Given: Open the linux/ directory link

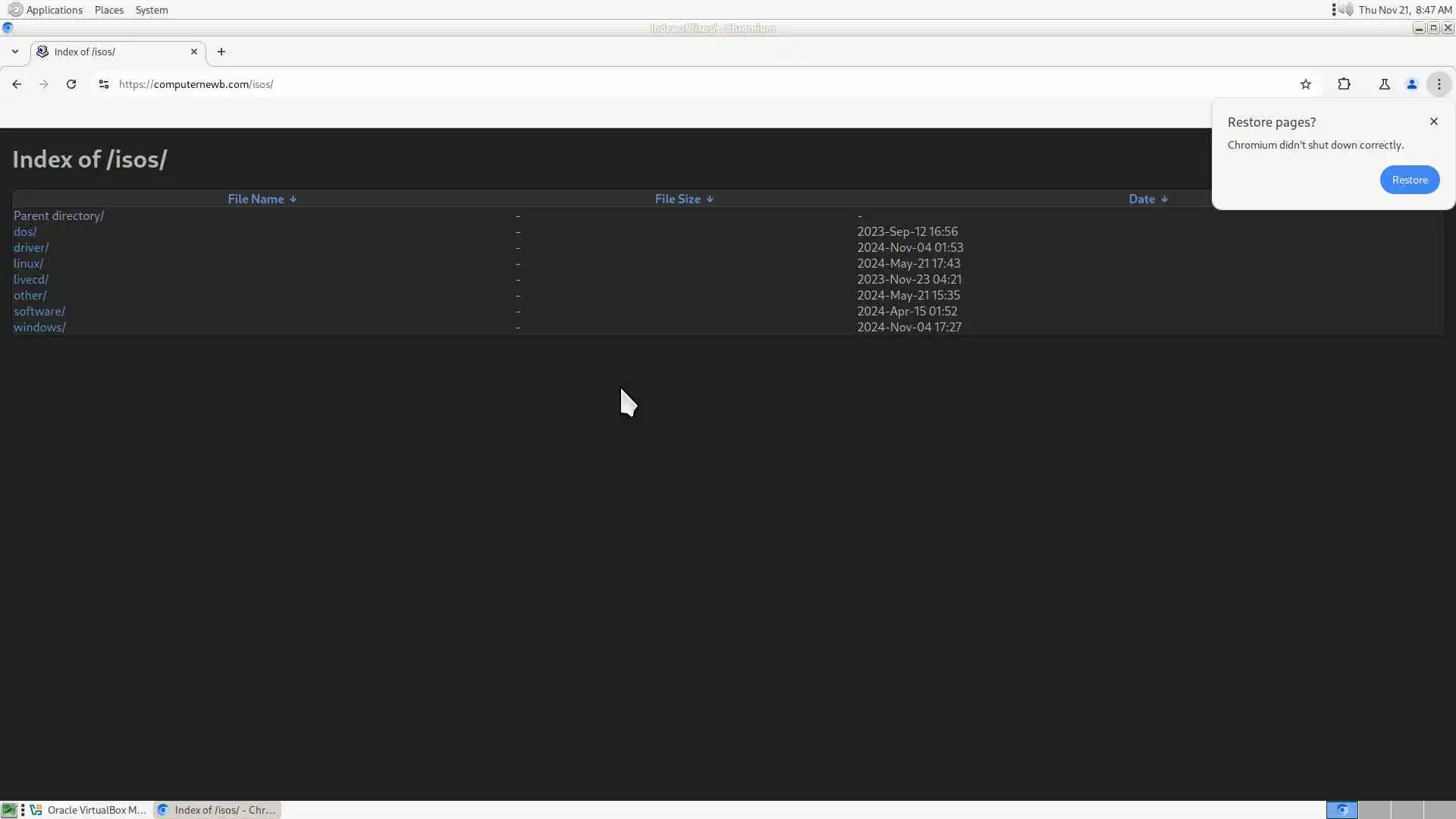Looking at the screenshot, I should (x=28, y=263).
